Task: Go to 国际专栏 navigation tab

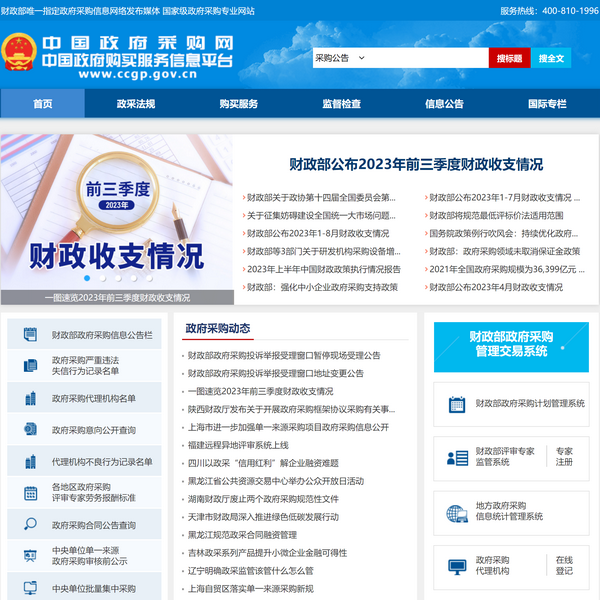Action: (547, 104)
